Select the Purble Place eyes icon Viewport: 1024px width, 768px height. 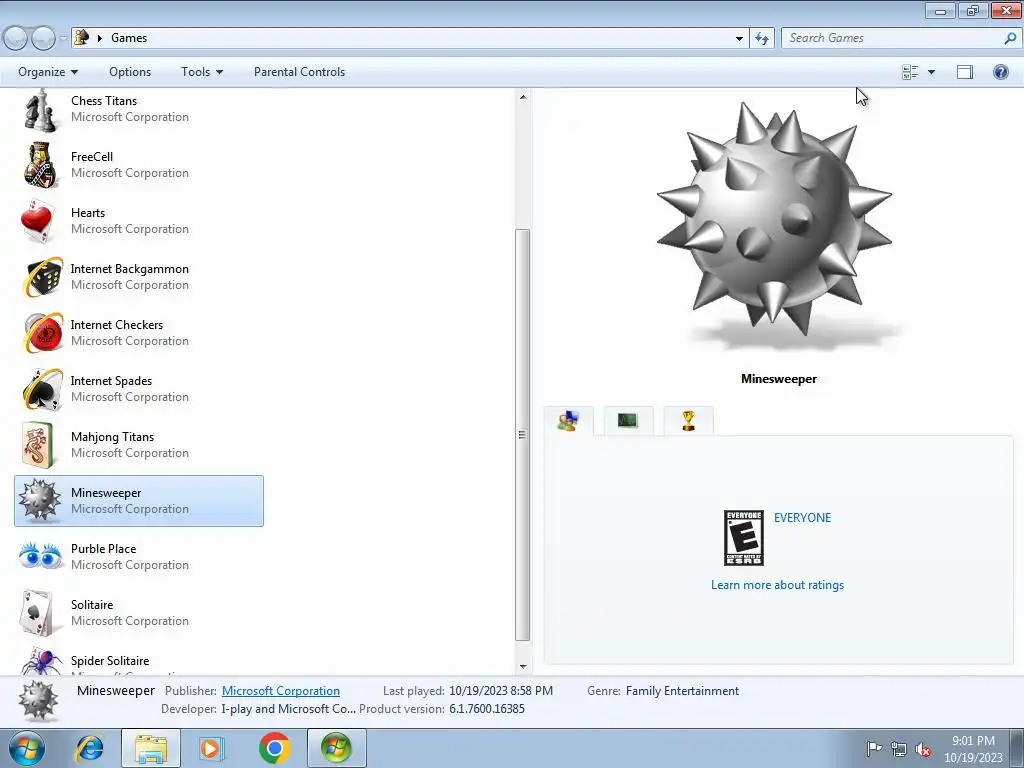pyautogui.click(x=40, y=556)
